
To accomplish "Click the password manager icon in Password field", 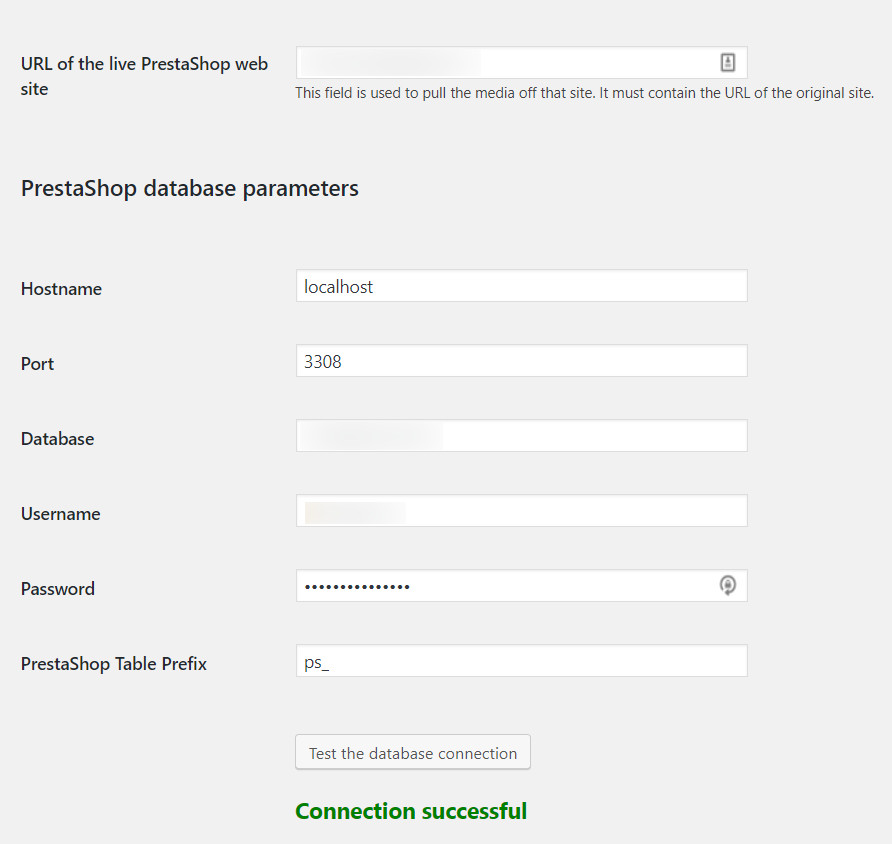I will [x=728, y=585].
